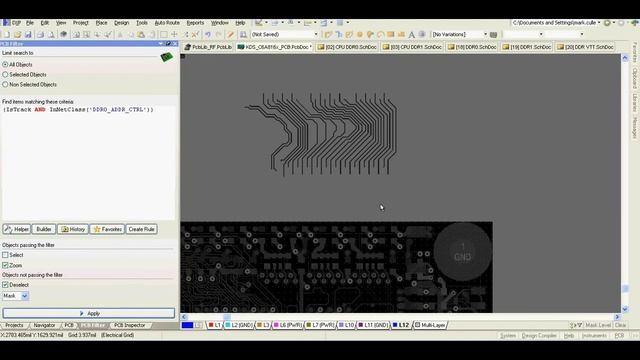This screenshot has height=360, width=640.
Task: Switch to PcbLib_RF.PcbLib document tab
Action: pos(208,47)
